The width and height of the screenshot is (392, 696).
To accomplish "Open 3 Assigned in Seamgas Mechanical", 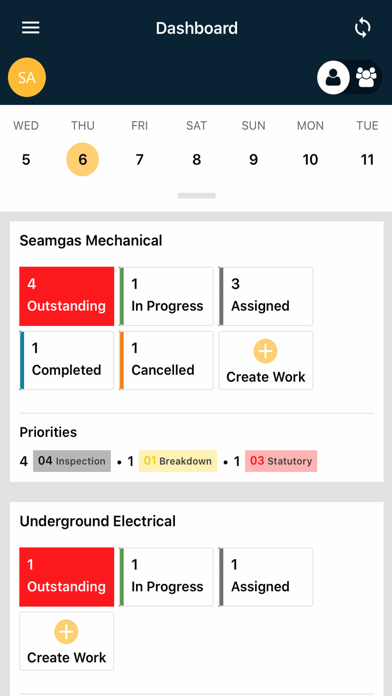I will click(x=266, y=296).
